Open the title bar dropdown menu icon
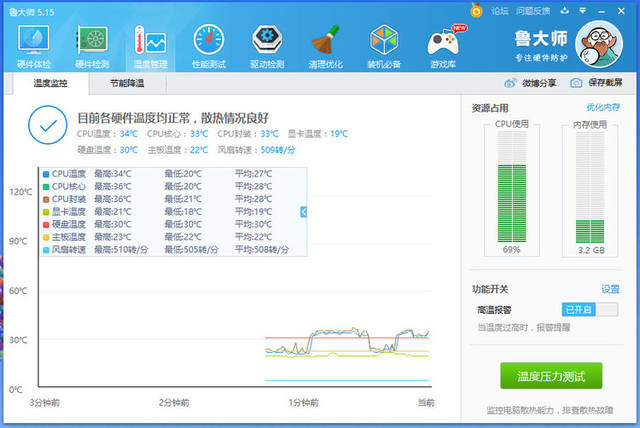640x428 pixels. (583, 11)
